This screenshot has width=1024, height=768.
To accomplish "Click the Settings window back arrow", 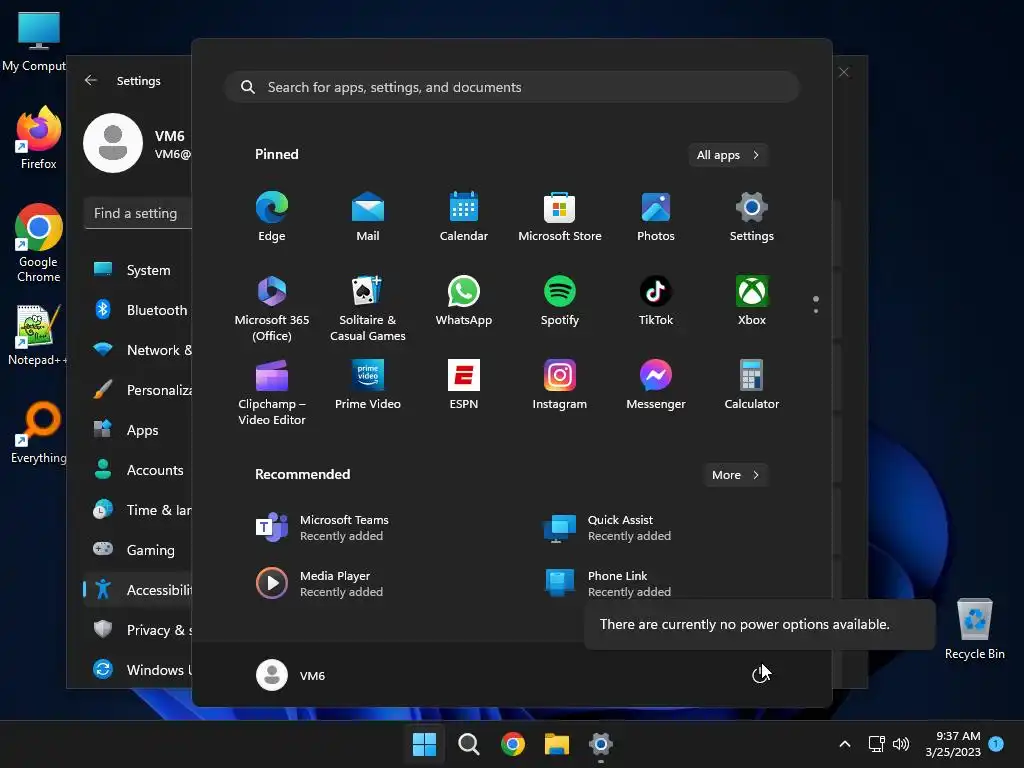I will tap(91, 80).
